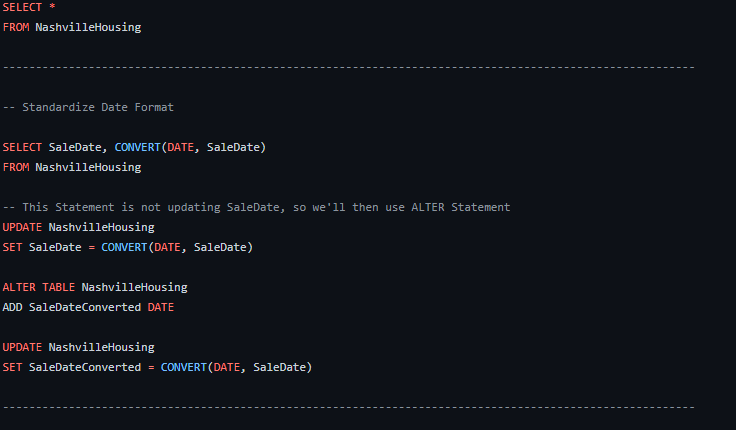Viewport: 736px width, 430px height.
Task: Click CONVERT in the final SET line
Action: coord(184,367)
